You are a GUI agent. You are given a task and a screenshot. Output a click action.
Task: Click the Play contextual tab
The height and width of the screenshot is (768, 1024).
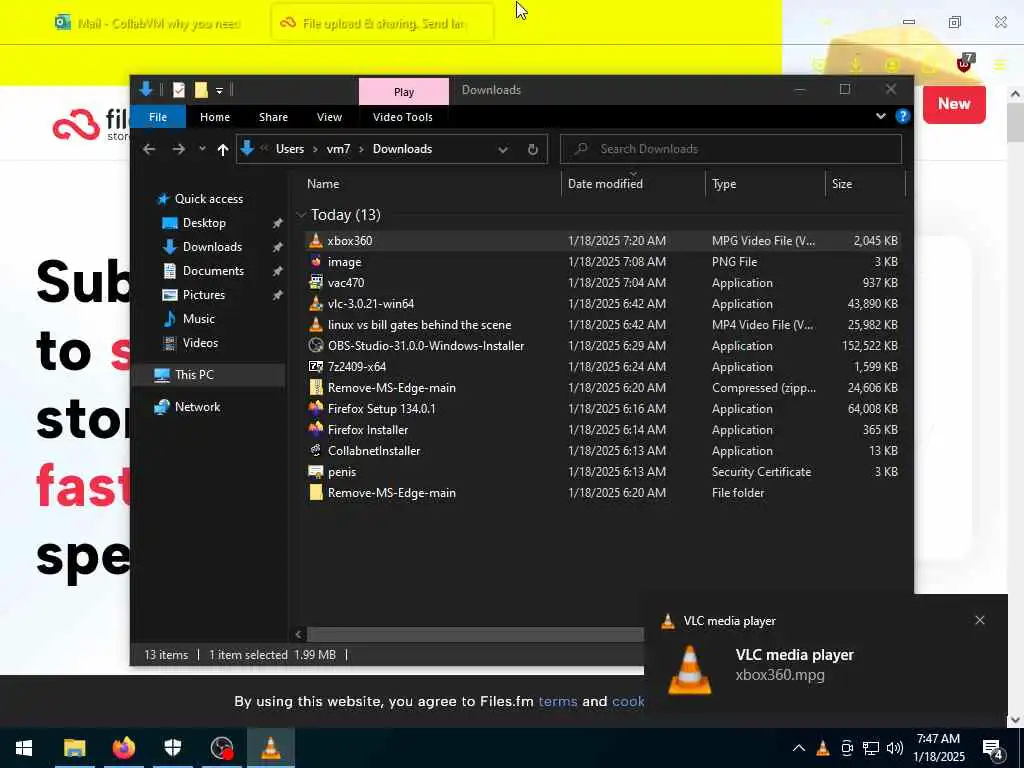404,92
